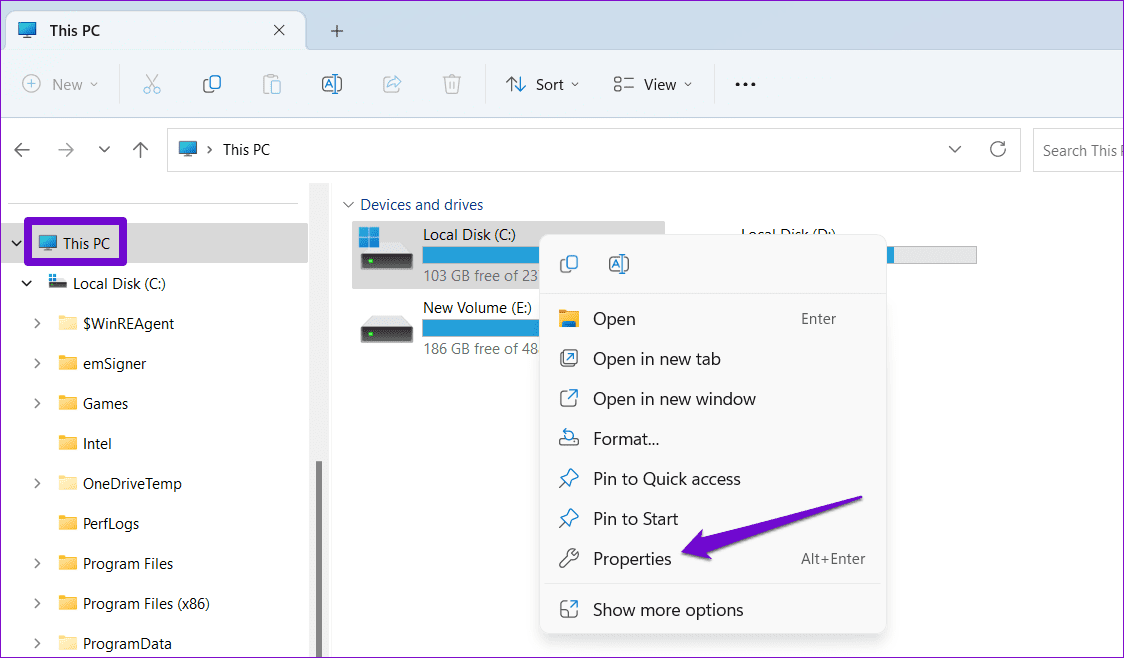Select Pin to Quick access option

point(666,479)
